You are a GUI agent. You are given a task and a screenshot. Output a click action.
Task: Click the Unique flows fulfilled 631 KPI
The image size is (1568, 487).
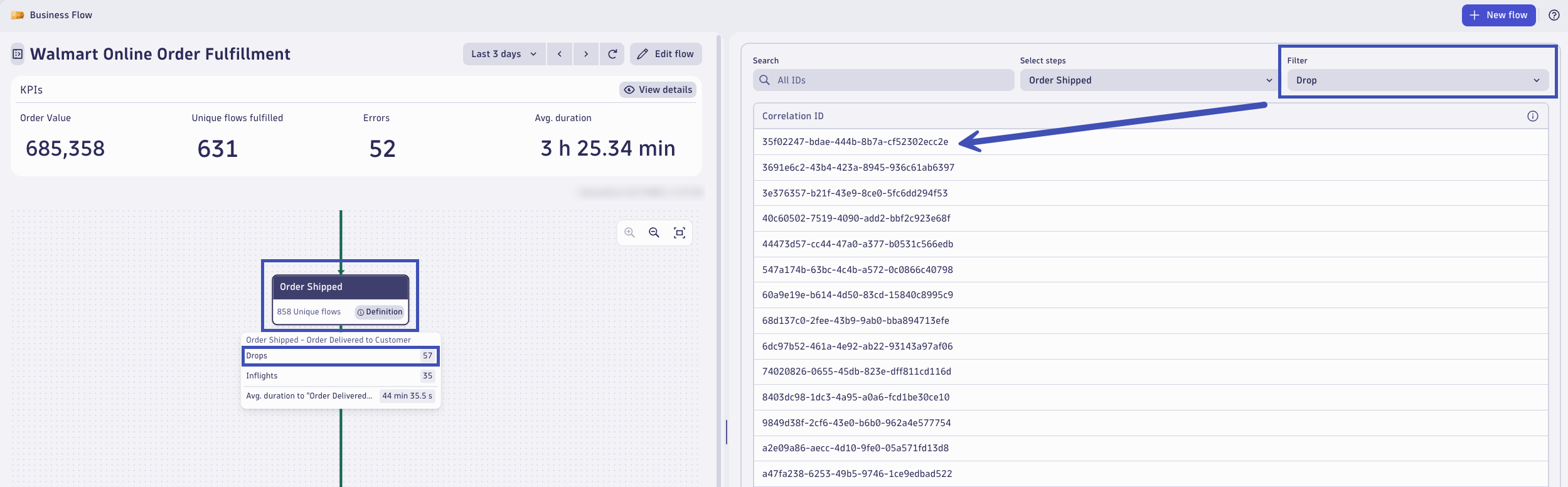[218, 149]
